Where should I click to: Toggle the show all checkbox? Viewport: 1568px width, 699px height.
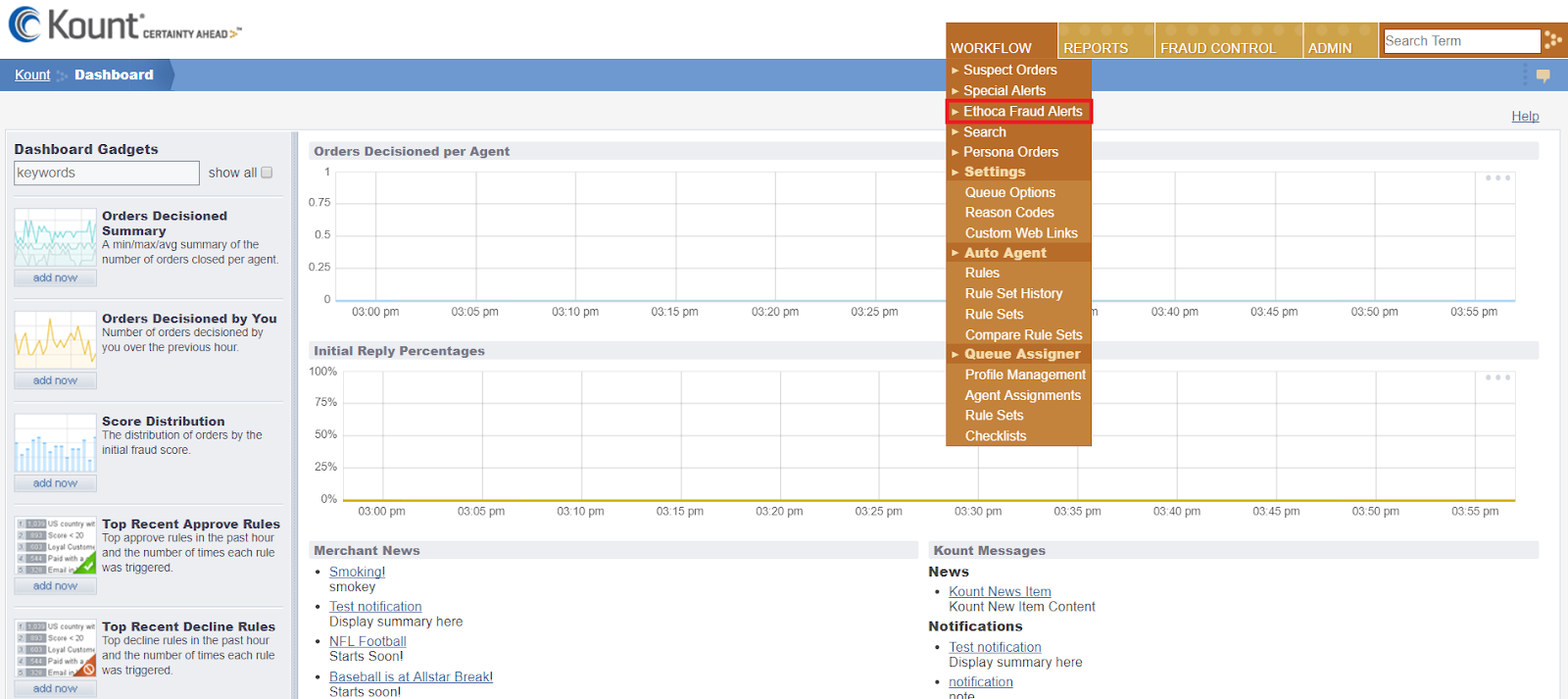267,173
